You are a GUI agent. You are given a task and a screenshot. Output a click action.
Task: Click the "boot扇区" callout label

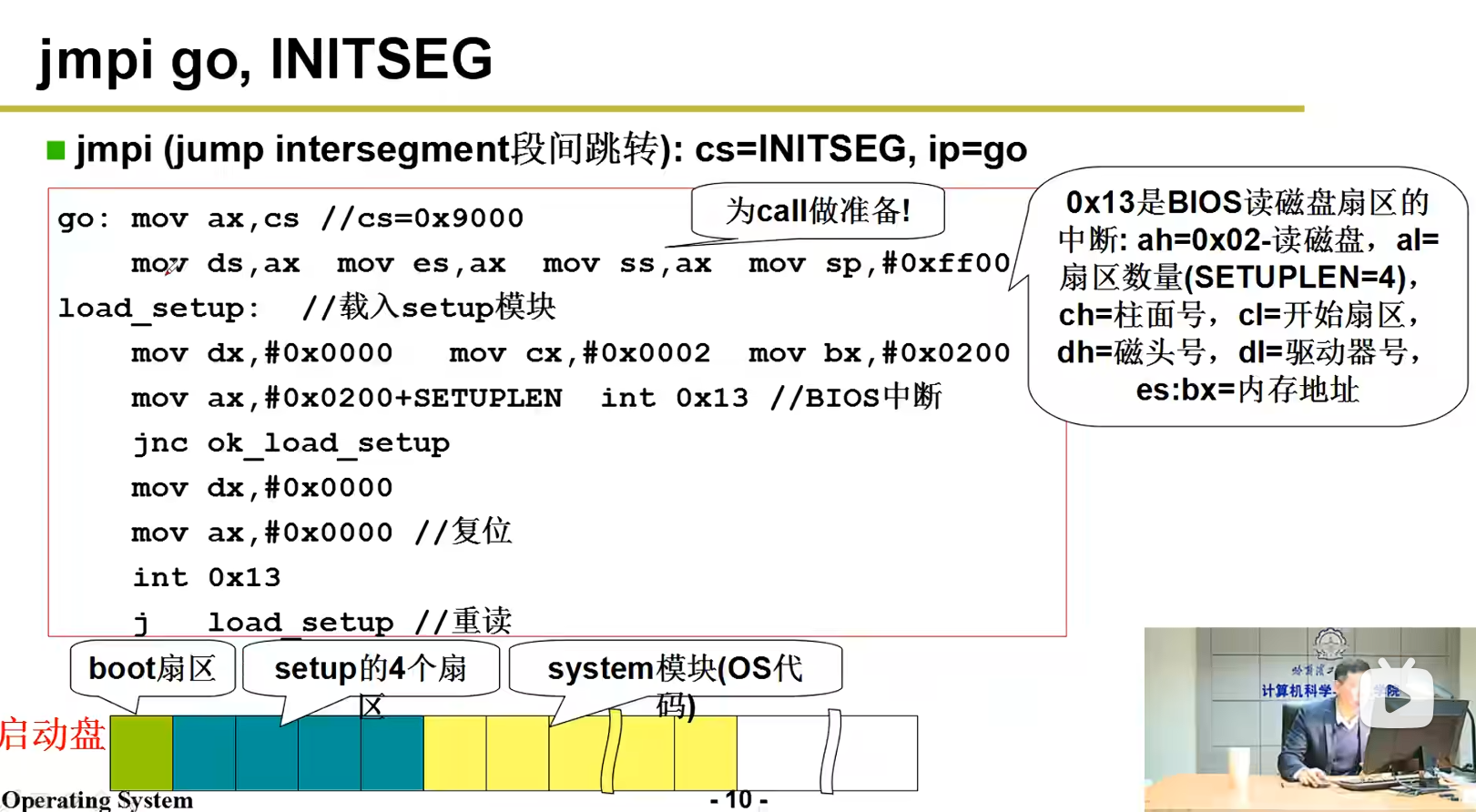point(152,669)
